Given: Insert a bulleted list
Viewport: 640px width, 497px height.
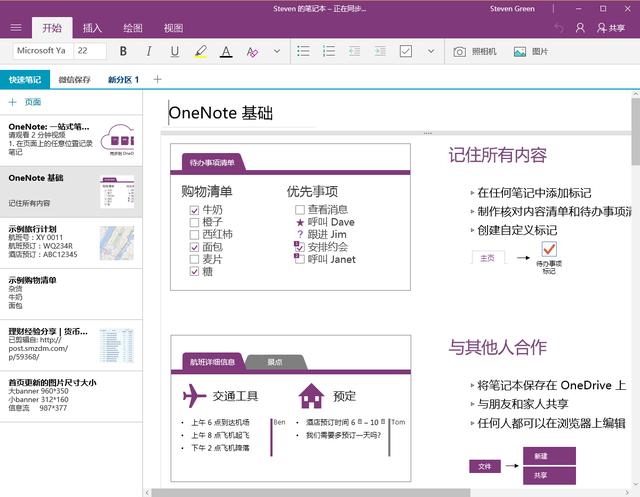Looking at the screenshot, I should (x=303, y=51).
